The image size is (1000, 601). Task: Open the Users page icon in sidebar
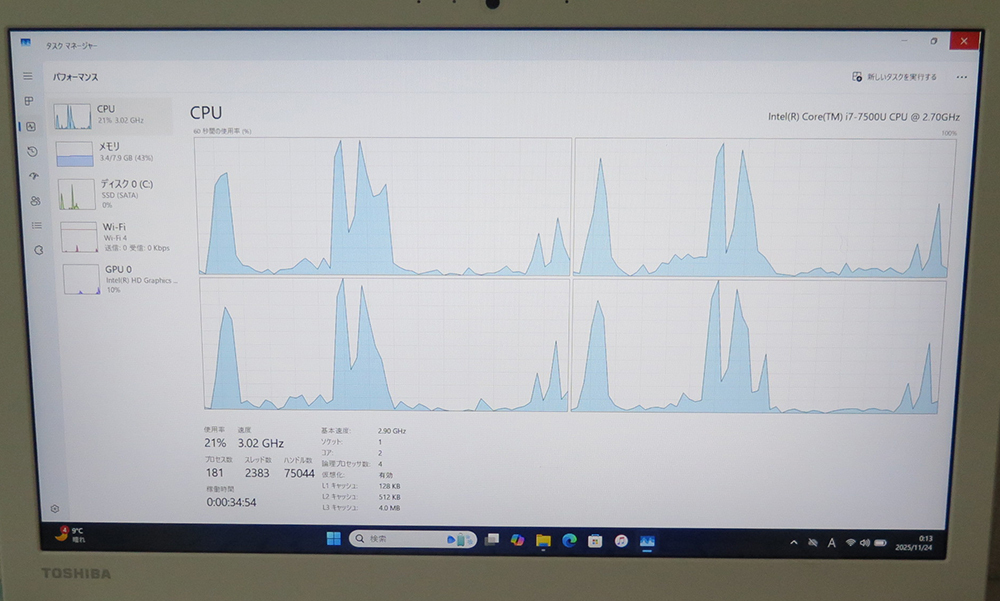[35, 201]
